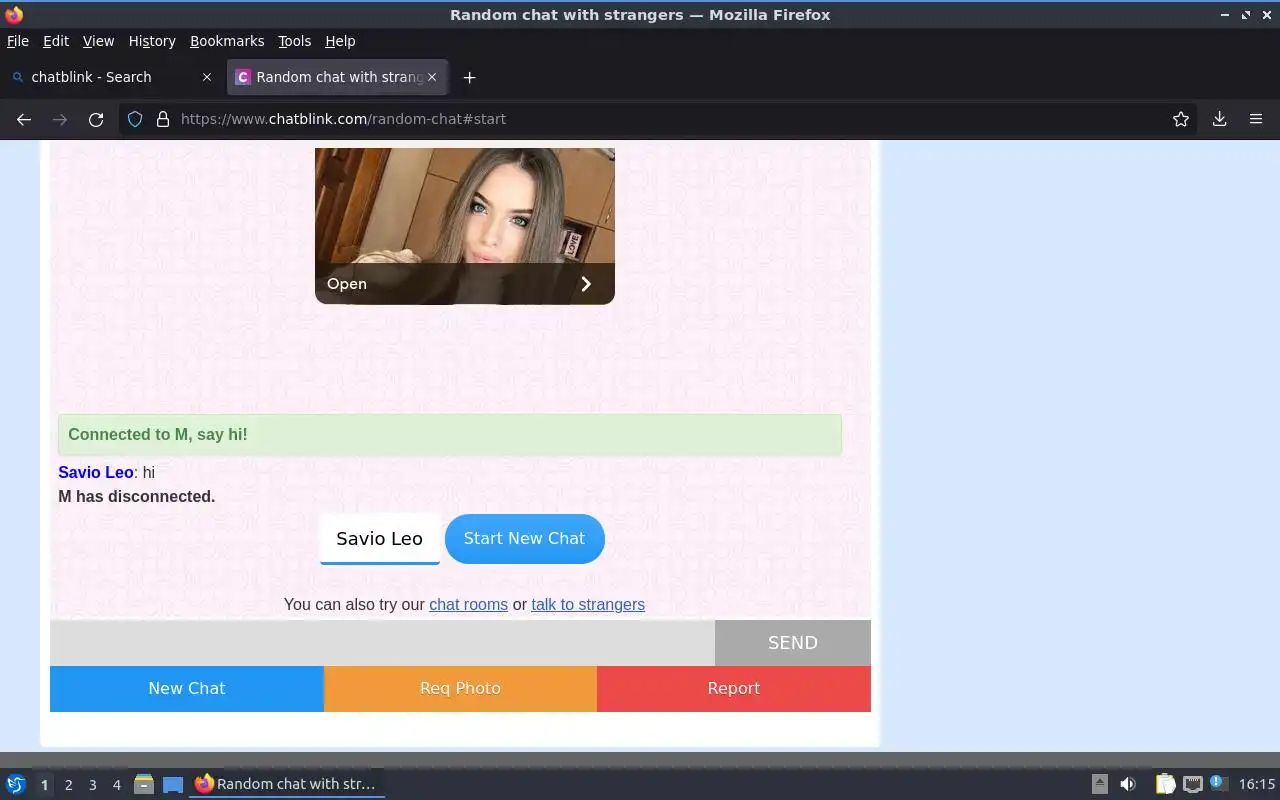Open the Edit menu
The width and height of the screenshot is (1280, 800).
[x=56, y=41]
